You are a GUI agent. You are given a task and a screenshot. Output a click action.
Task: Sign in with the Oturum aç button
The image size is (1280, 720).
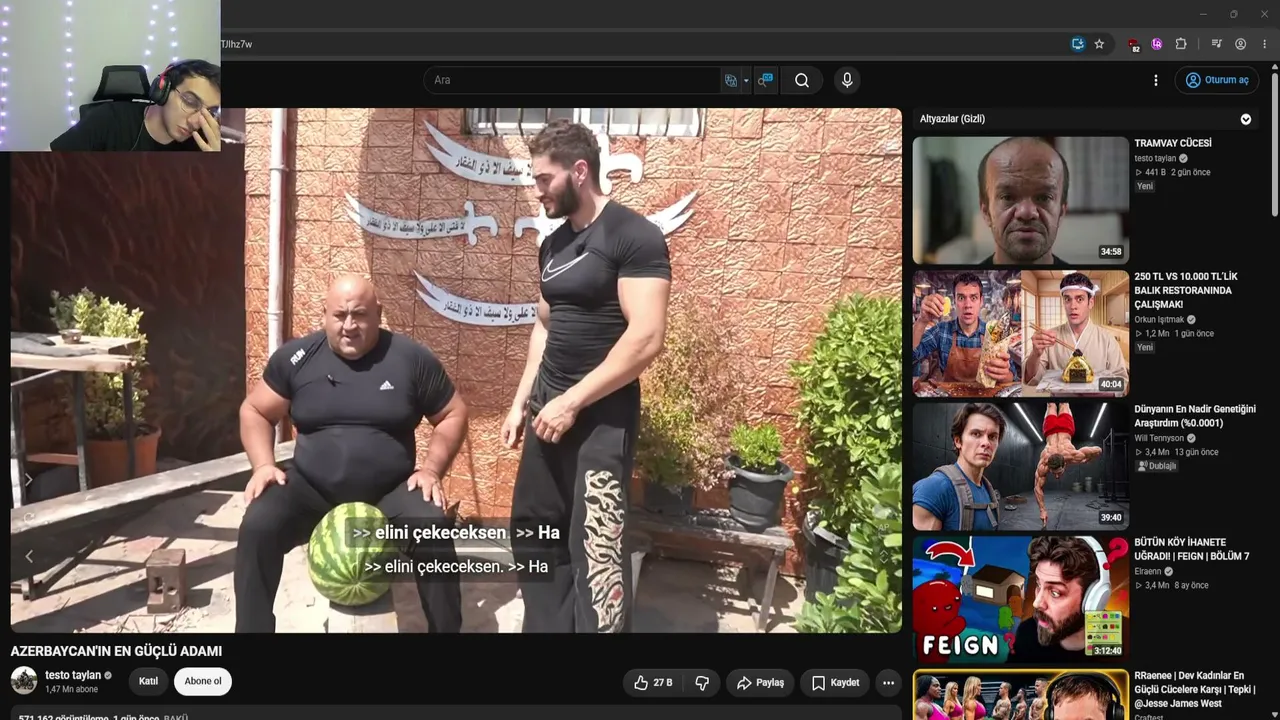coord(1217,80)
